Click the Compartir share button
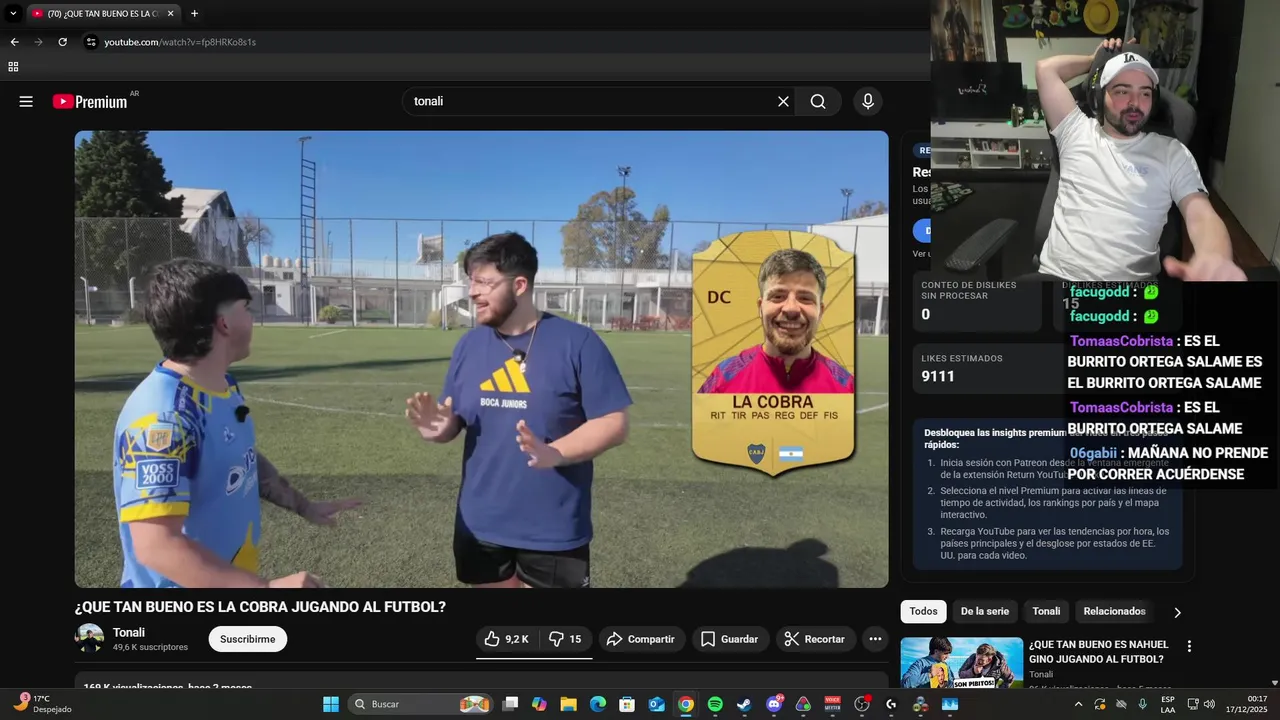Image resolution: width=1280 pixels, height=720 pixels. point(641,639)
